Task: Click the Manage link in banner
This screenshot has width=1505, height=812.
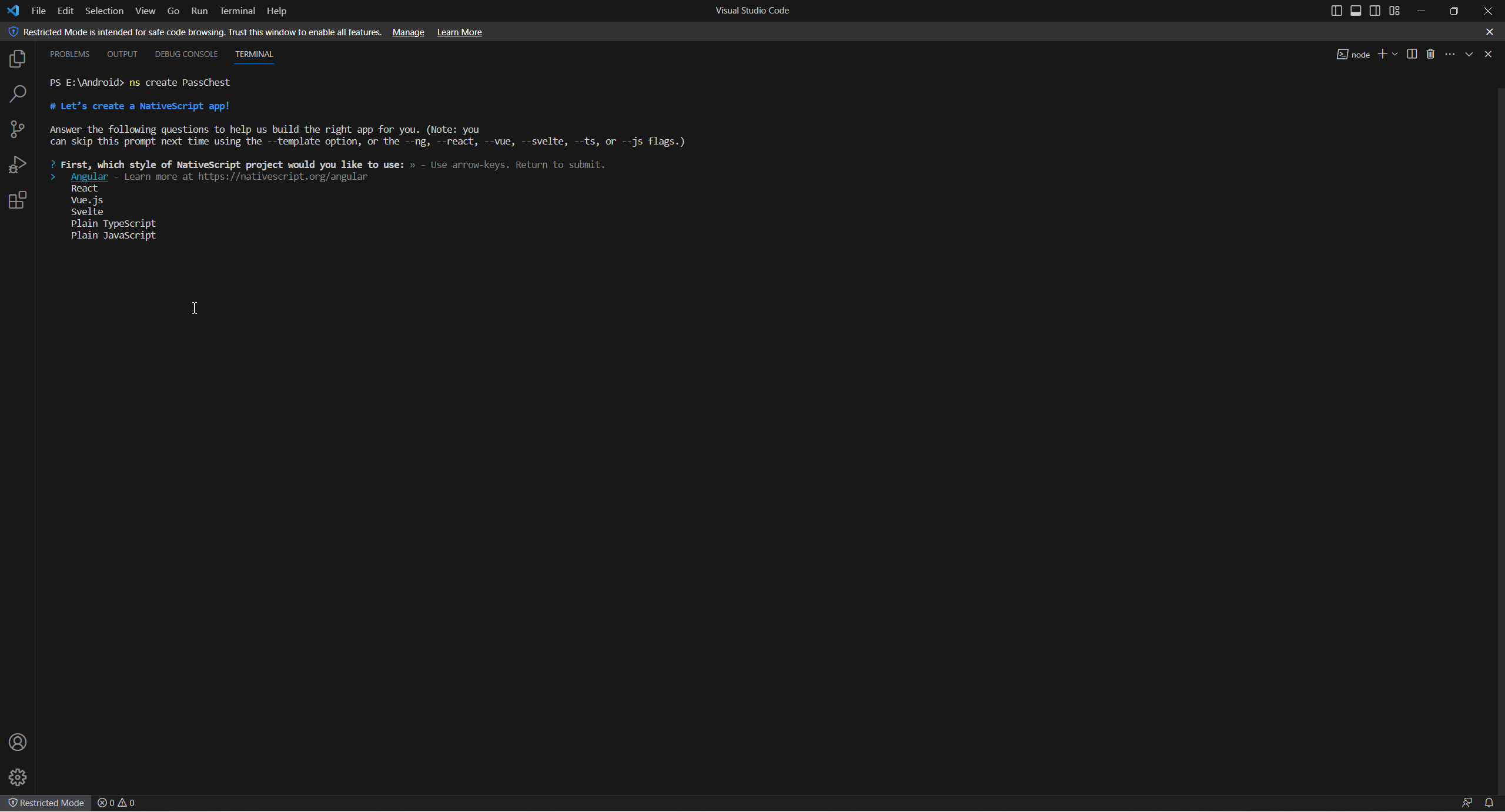Action: 408,32
